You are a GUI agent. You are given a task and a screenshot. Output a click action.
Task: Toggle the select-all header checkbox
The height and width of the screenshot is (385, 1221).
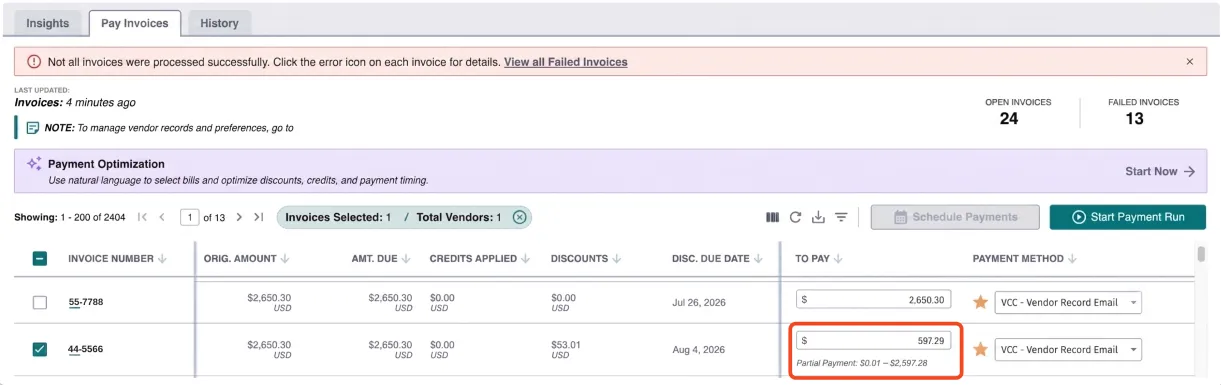(39, 258)
